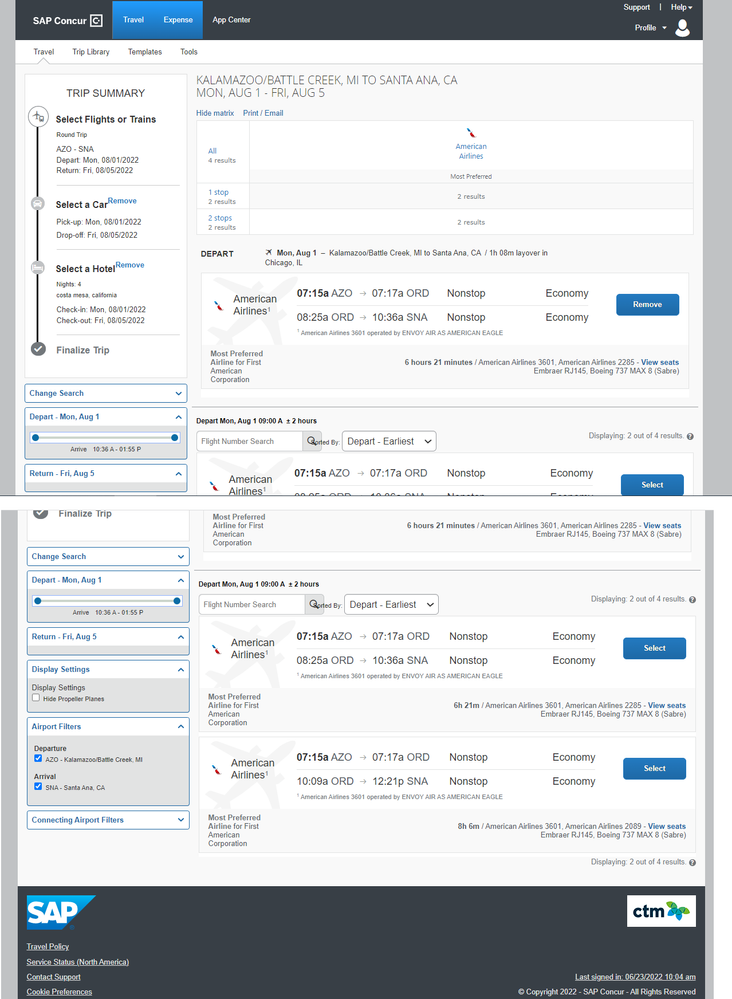Click 2 results cell in 1 stop row

[x=471, y=196]
